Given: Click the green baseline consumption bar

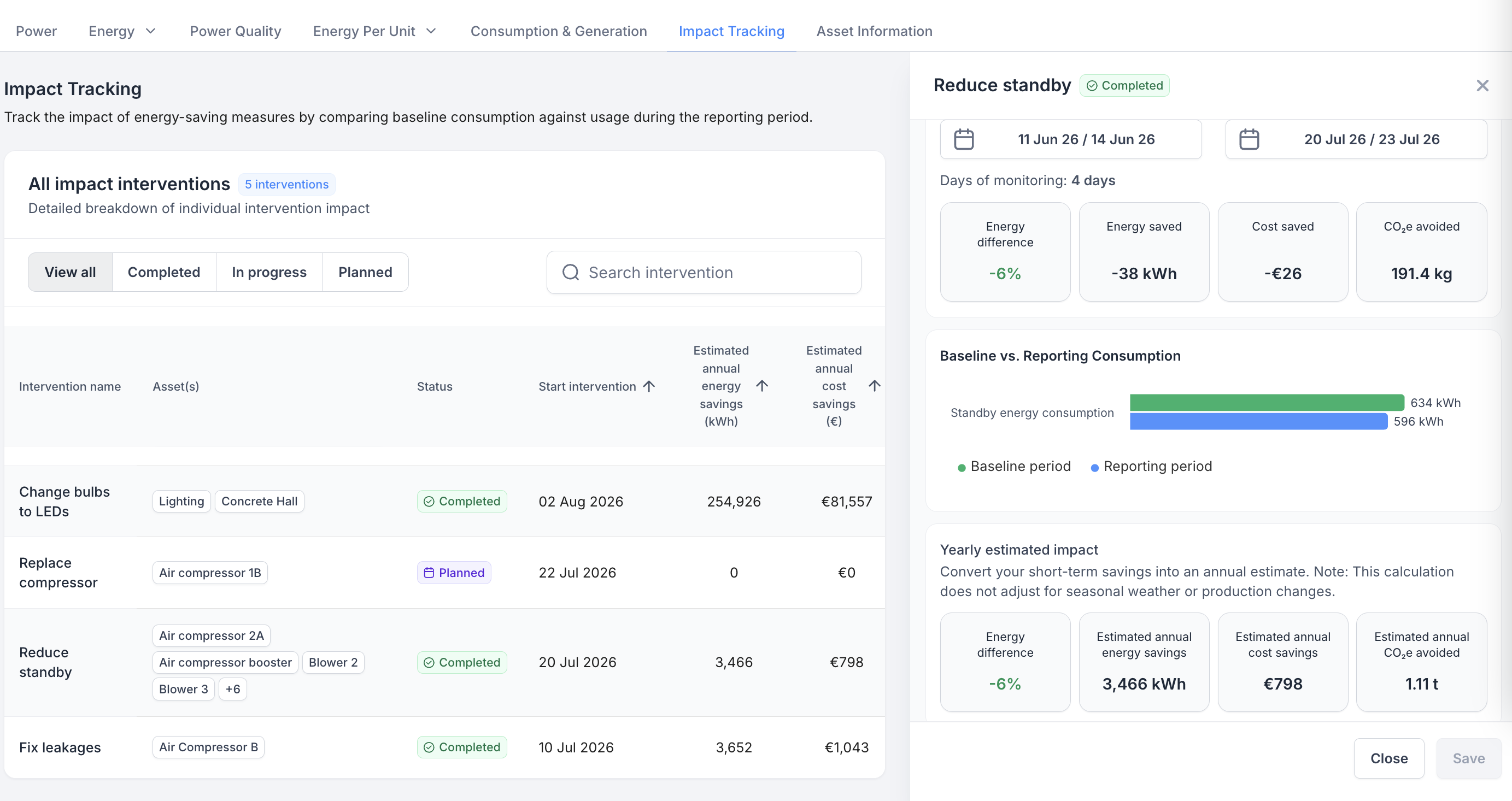Looking at the screenshot, I should 1267,403.
